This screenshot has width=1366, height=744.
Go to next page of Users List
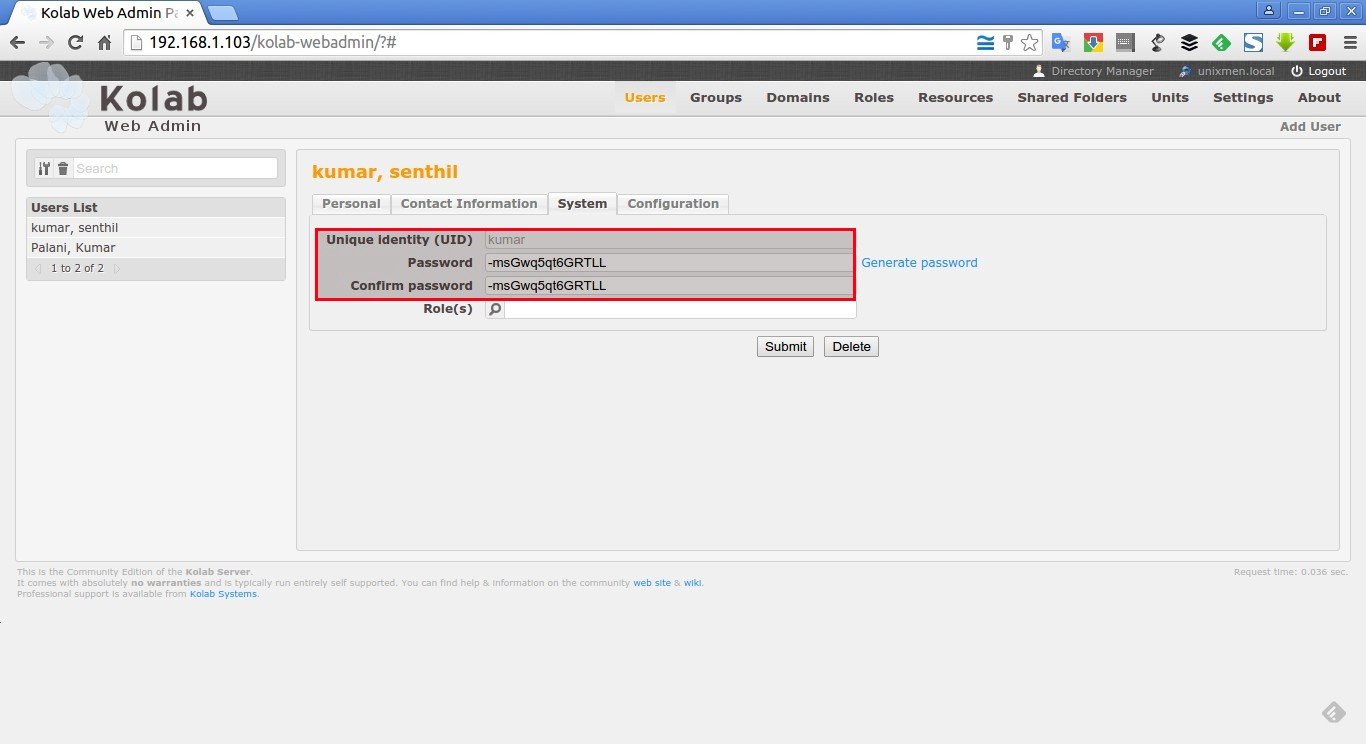[x=116, y=269]
